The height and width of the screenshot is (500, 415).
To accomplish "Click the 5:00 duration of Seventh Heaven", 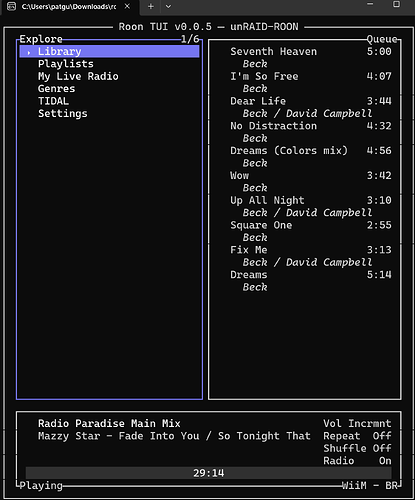I will [x=379, y=51].
